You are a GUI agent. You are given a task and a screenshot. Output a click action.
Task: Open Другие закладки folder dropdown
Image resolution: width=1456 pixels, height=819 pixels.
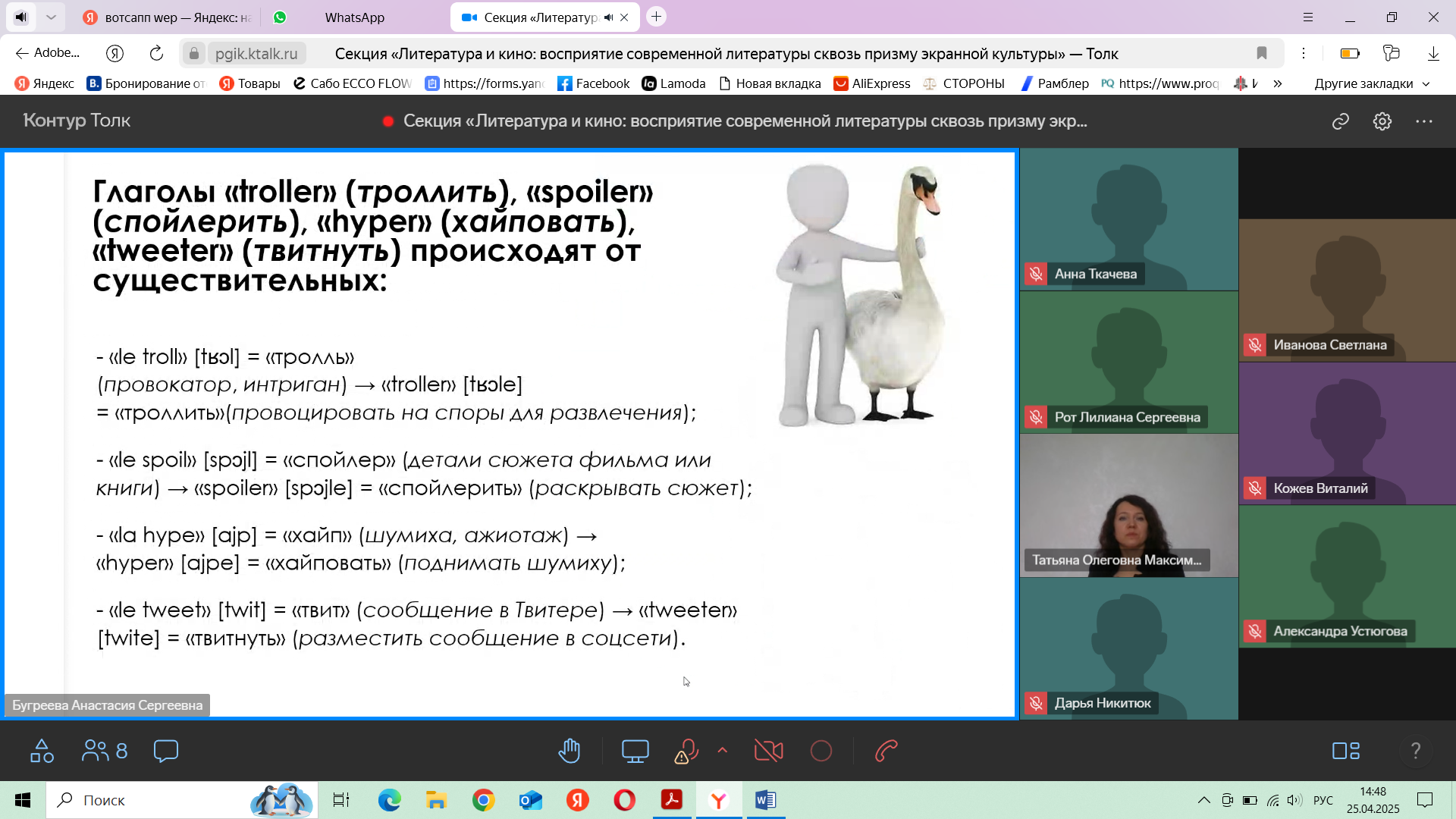[x=1371, y=83]
